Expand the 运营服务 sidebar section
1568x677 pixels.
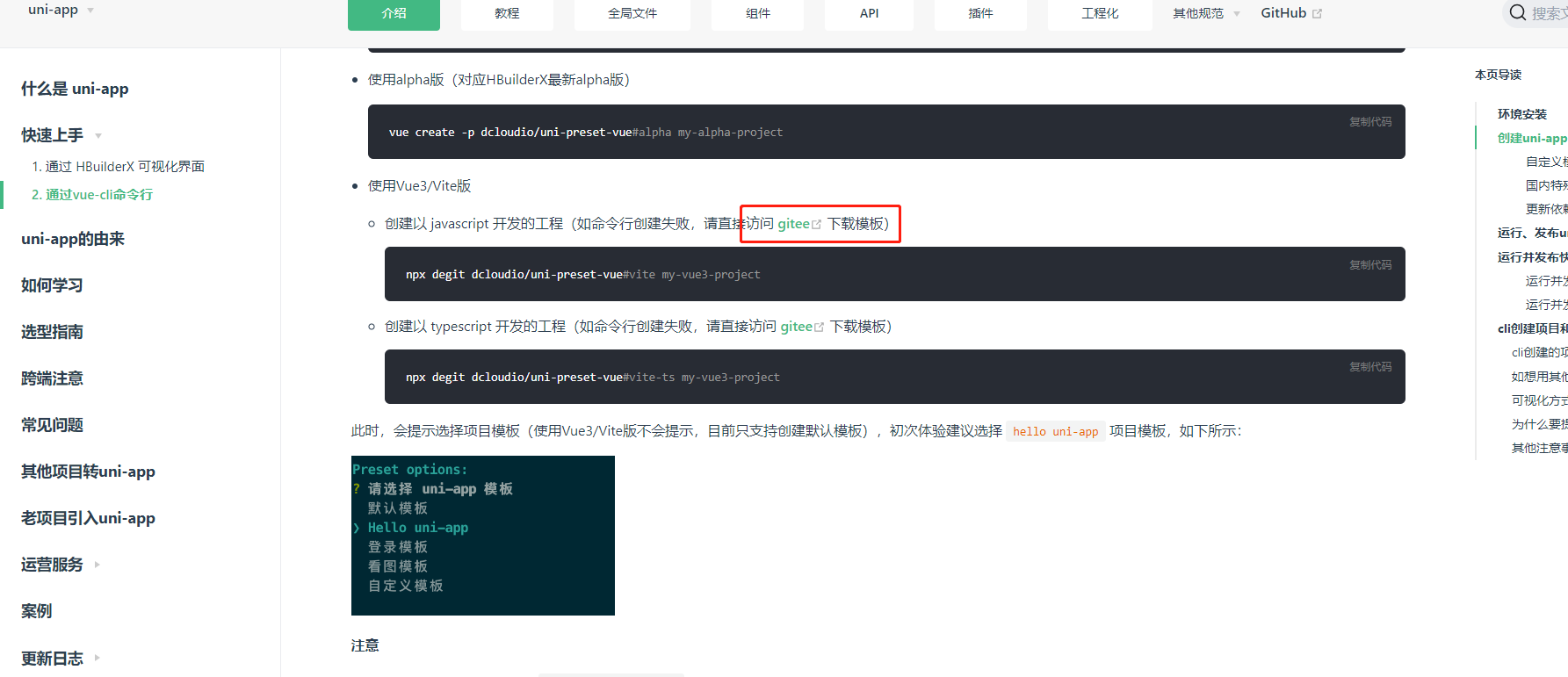point(98,565)
